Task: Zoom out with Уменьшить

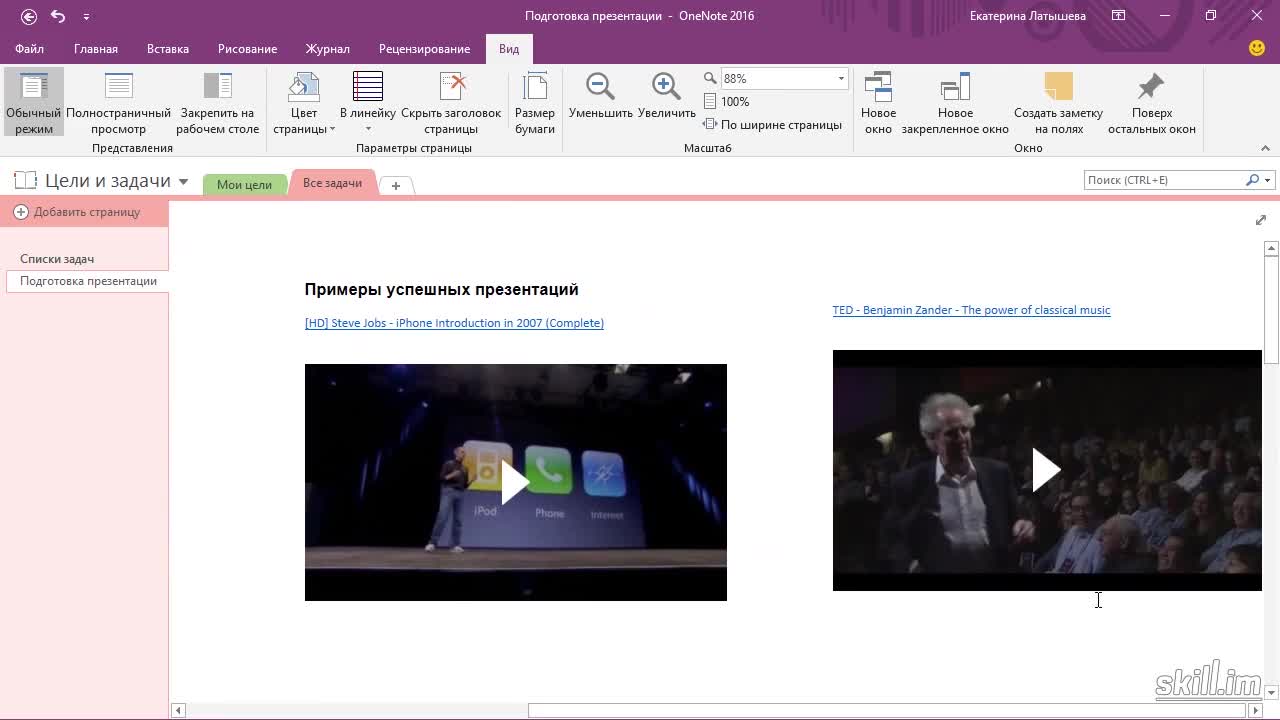Action: [x=600, y=96]
